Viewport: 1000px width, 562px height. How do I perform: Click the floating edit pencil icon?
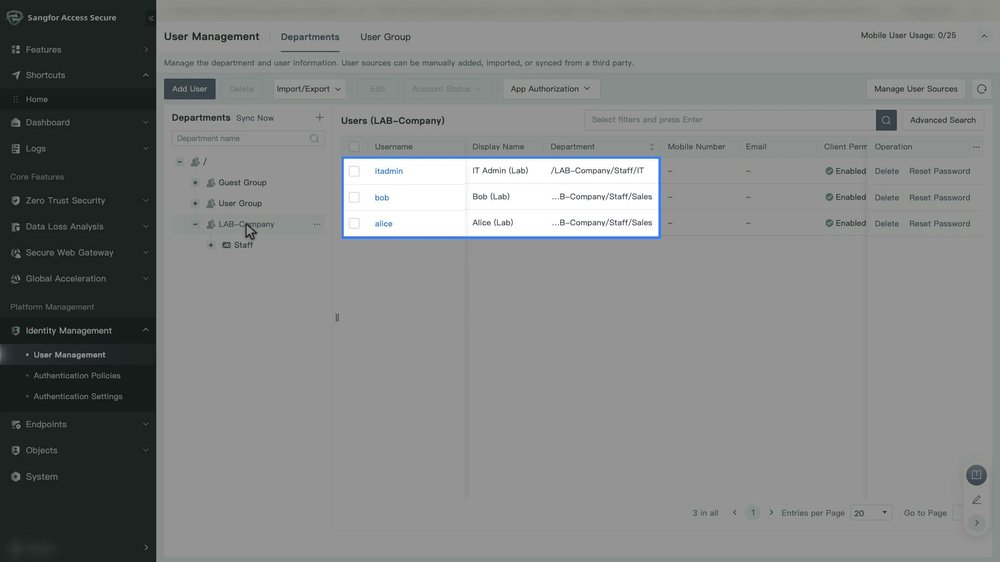976,500
